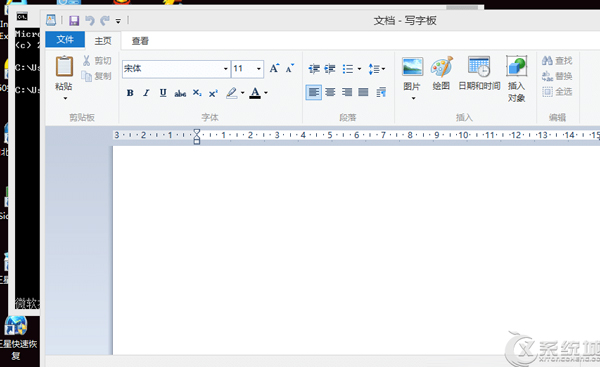Increase paragraph indent
600x367 pixels.
pos(329,69)
